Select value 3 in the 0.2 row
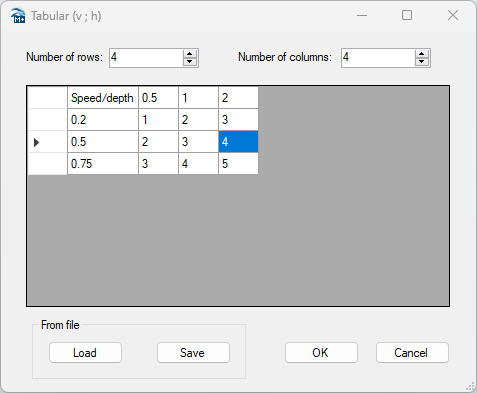Image resolution: width=477 pixels, height=393 pixels. [x=238, y=120]
